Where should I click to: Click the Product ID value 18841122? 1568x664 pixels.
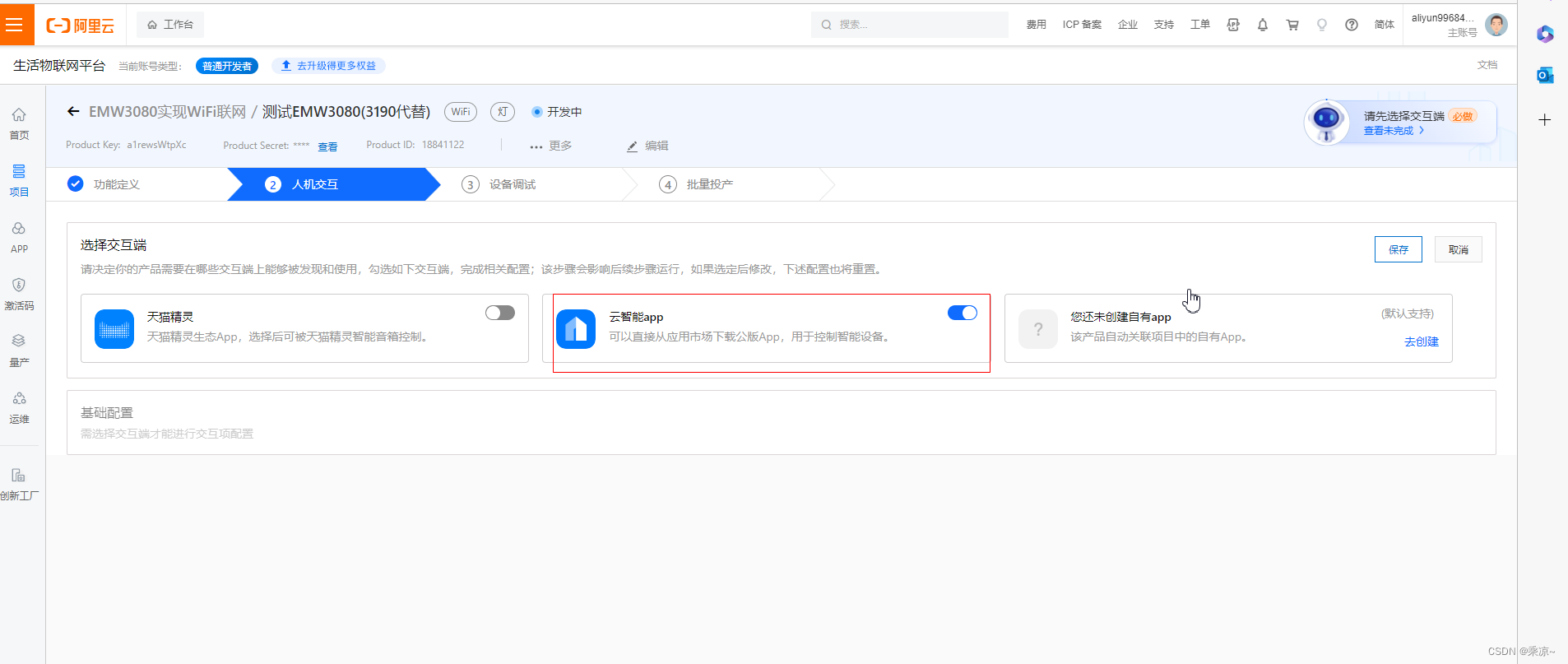coord(443,145)
